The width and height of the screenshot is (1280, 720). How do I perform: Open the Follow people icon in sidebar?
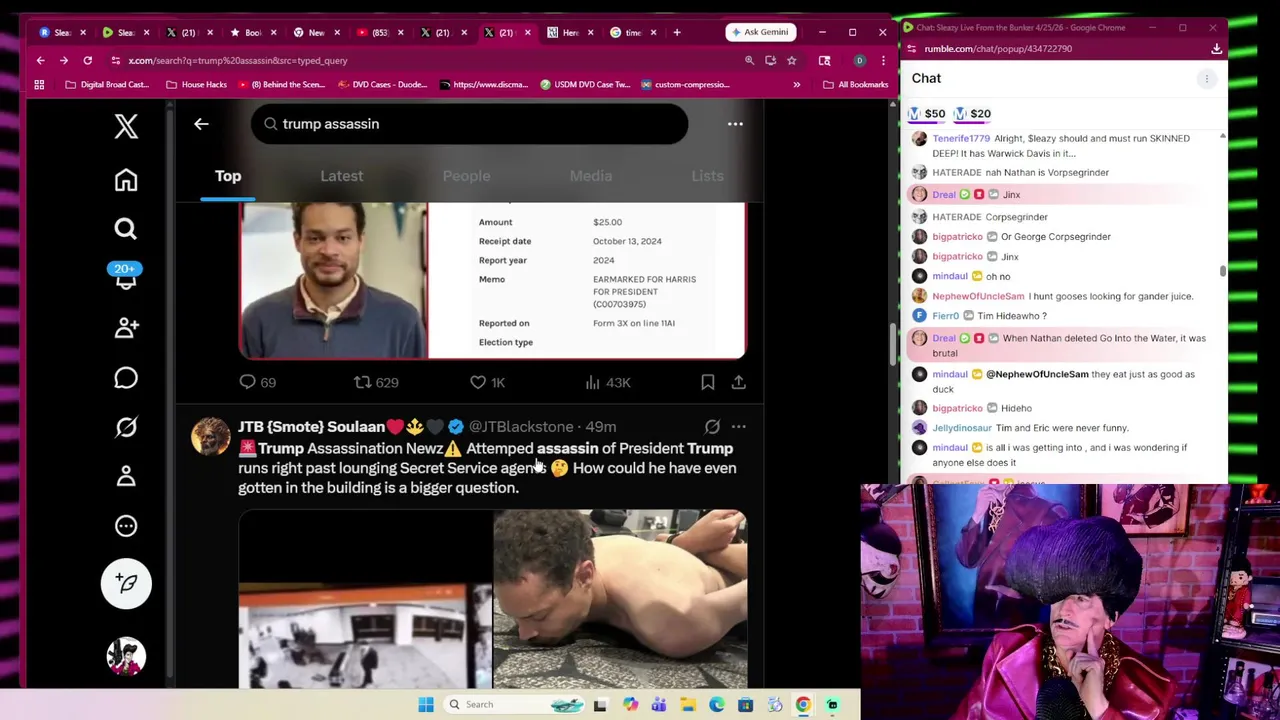(126, 328)
